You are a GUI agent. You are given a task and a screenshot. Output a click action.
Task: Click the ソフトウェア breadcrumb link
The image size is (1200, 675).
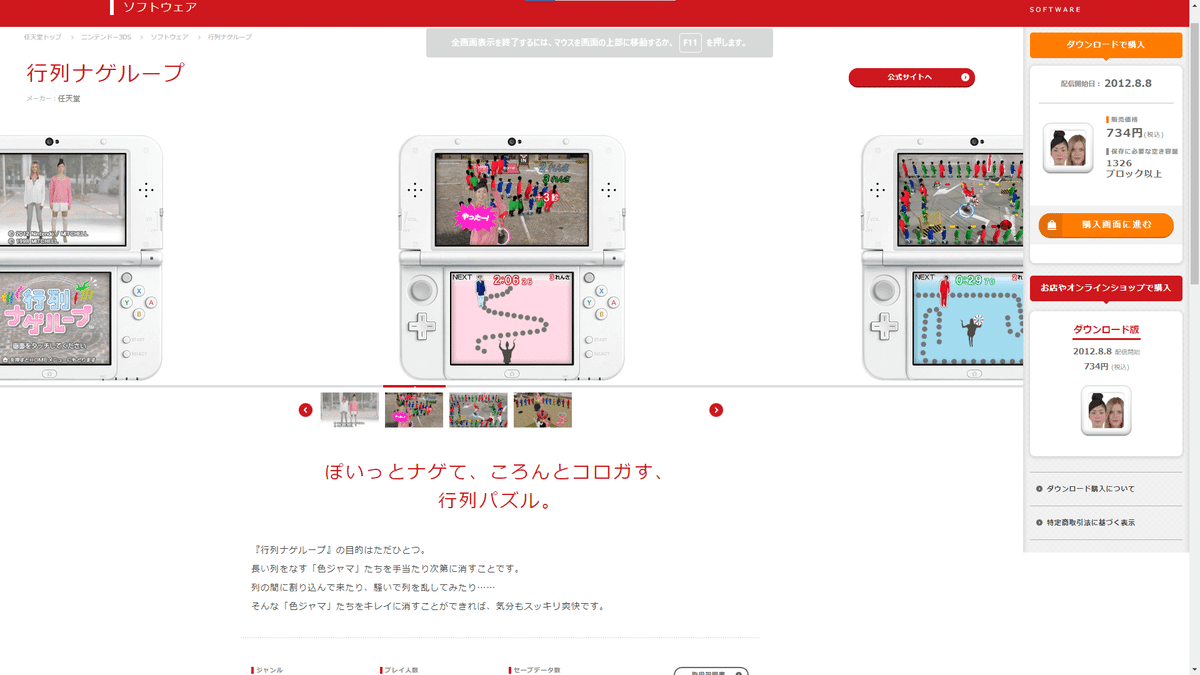(x=169, y=37)
